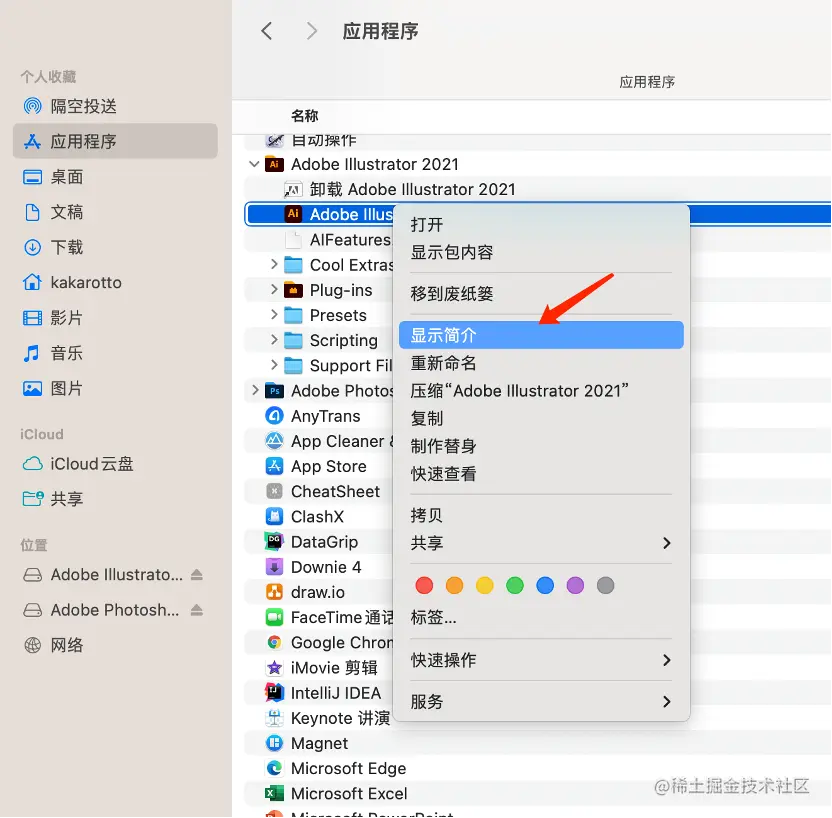Open 影片 Movies in sidebar
Screen dimensions: 832x818
point(115,318)
